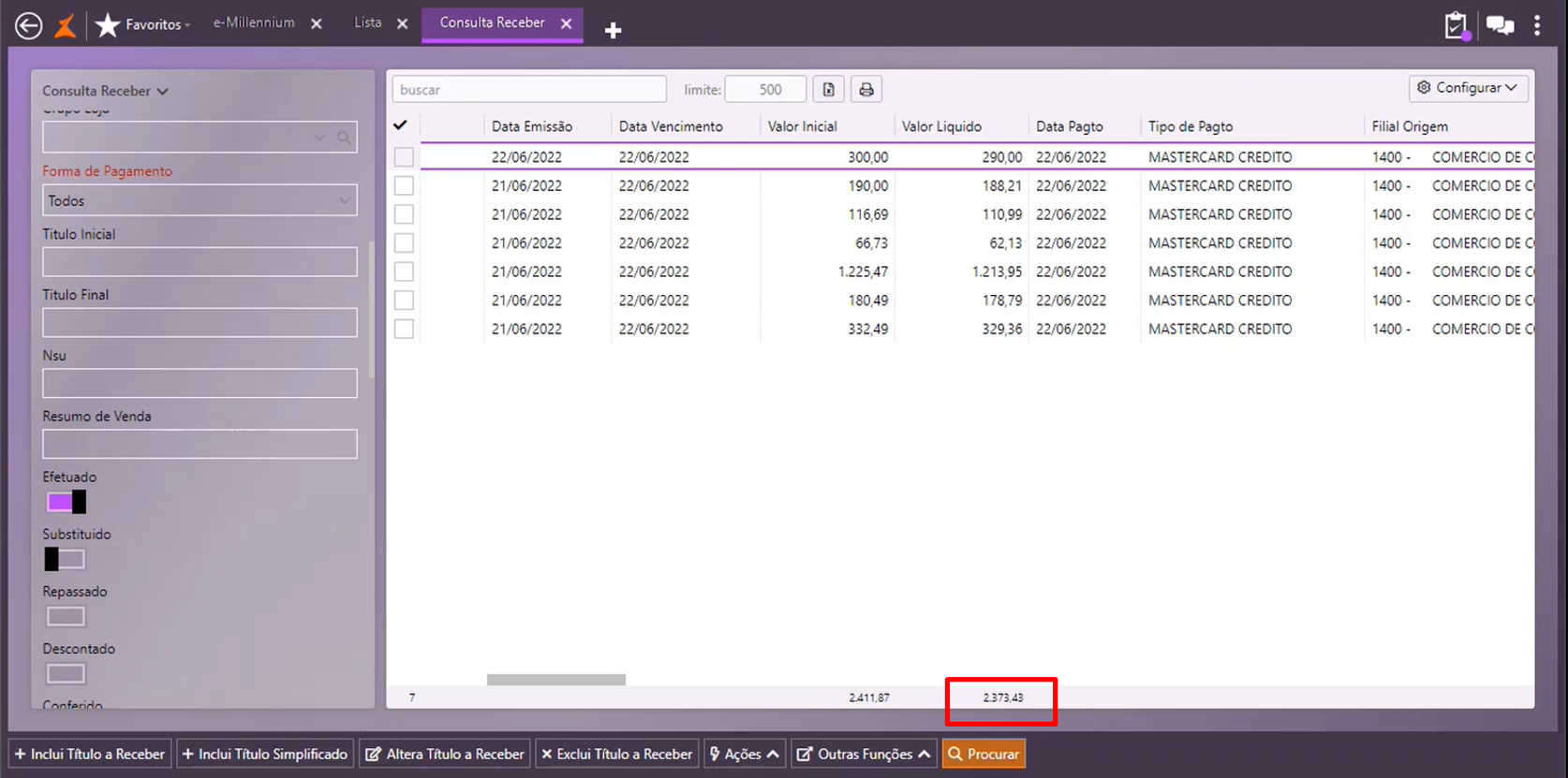Click the Favoritos star icon
1568x778 pixels.
coord(108,25)
